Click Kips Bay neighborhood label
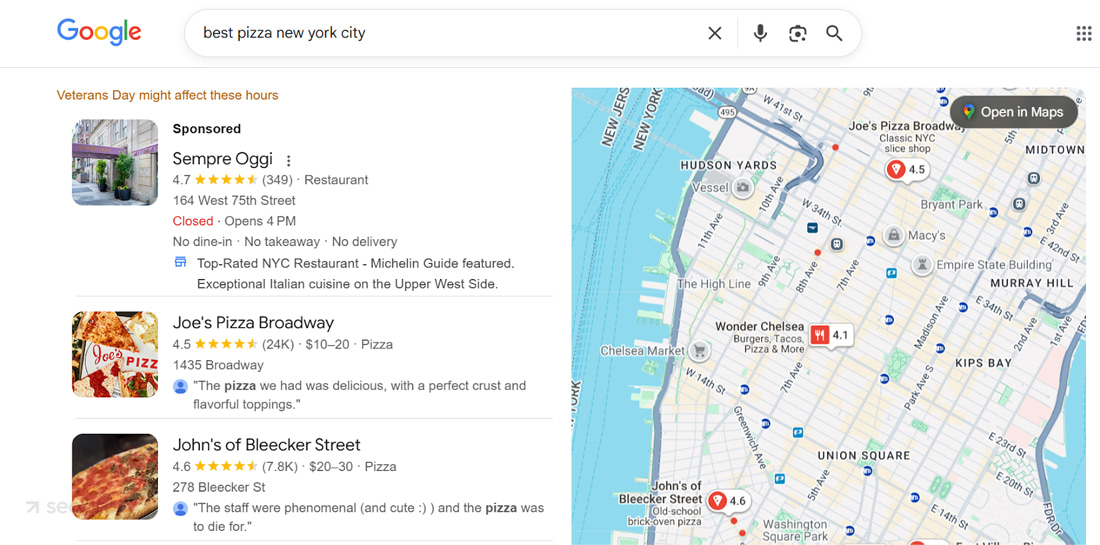Image resolution: width=1100 pixels, height=545 pixels. [x=984, y=363]
